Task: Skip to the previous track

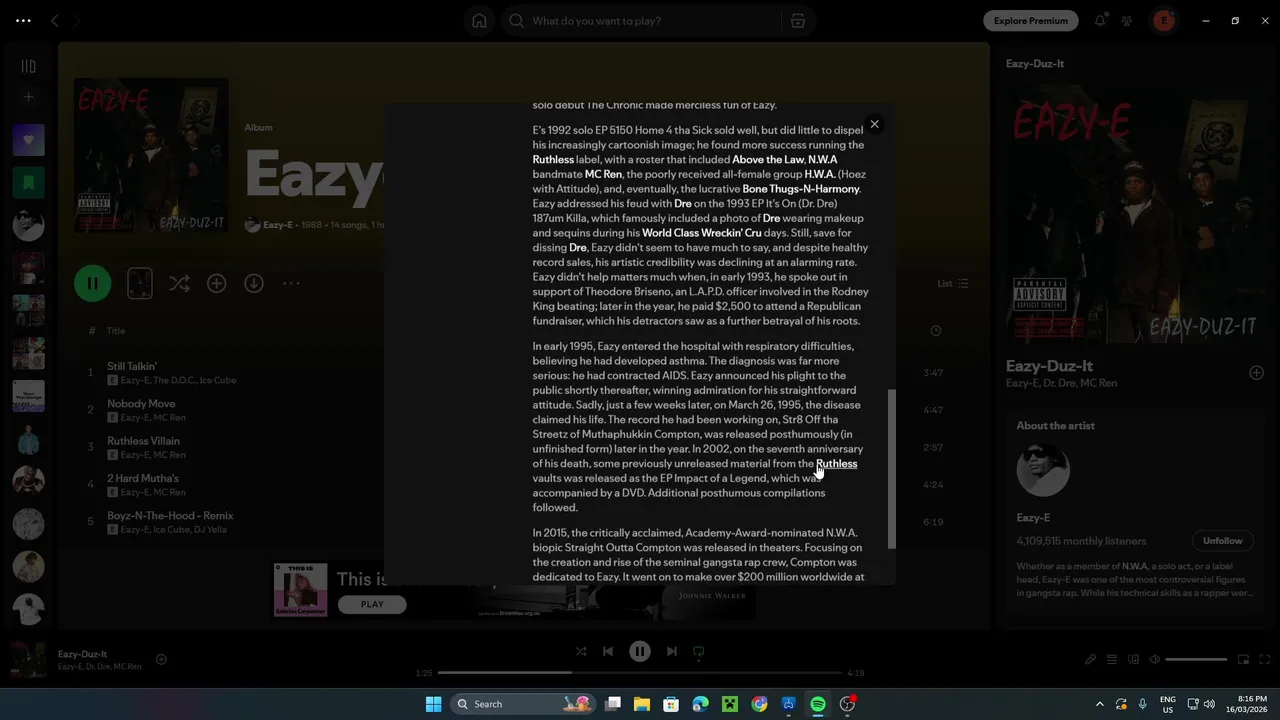Action: pos(608,651)
